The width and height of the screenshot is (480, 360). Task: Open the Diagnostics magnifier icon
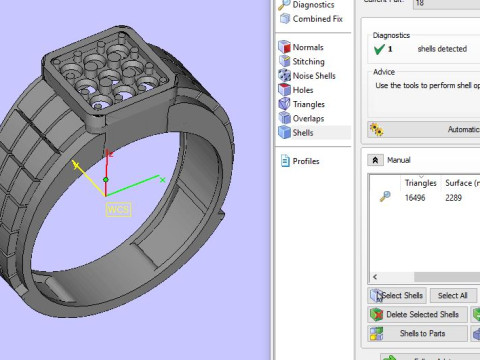coord(284,5)
